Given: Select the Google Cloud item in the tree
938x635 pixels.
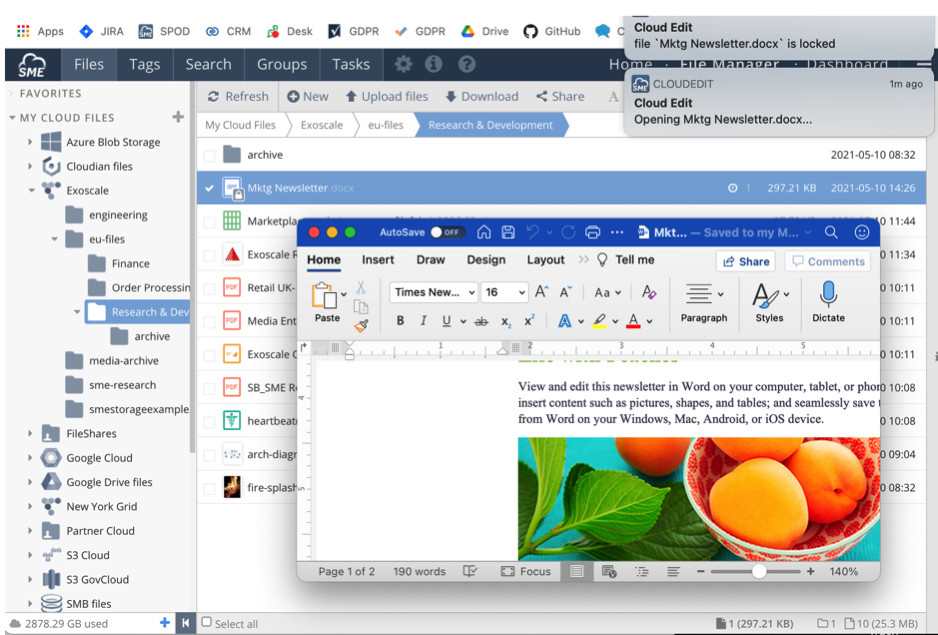Looking at the screenshot, I should pyautogui.click(x=99, y=458).
